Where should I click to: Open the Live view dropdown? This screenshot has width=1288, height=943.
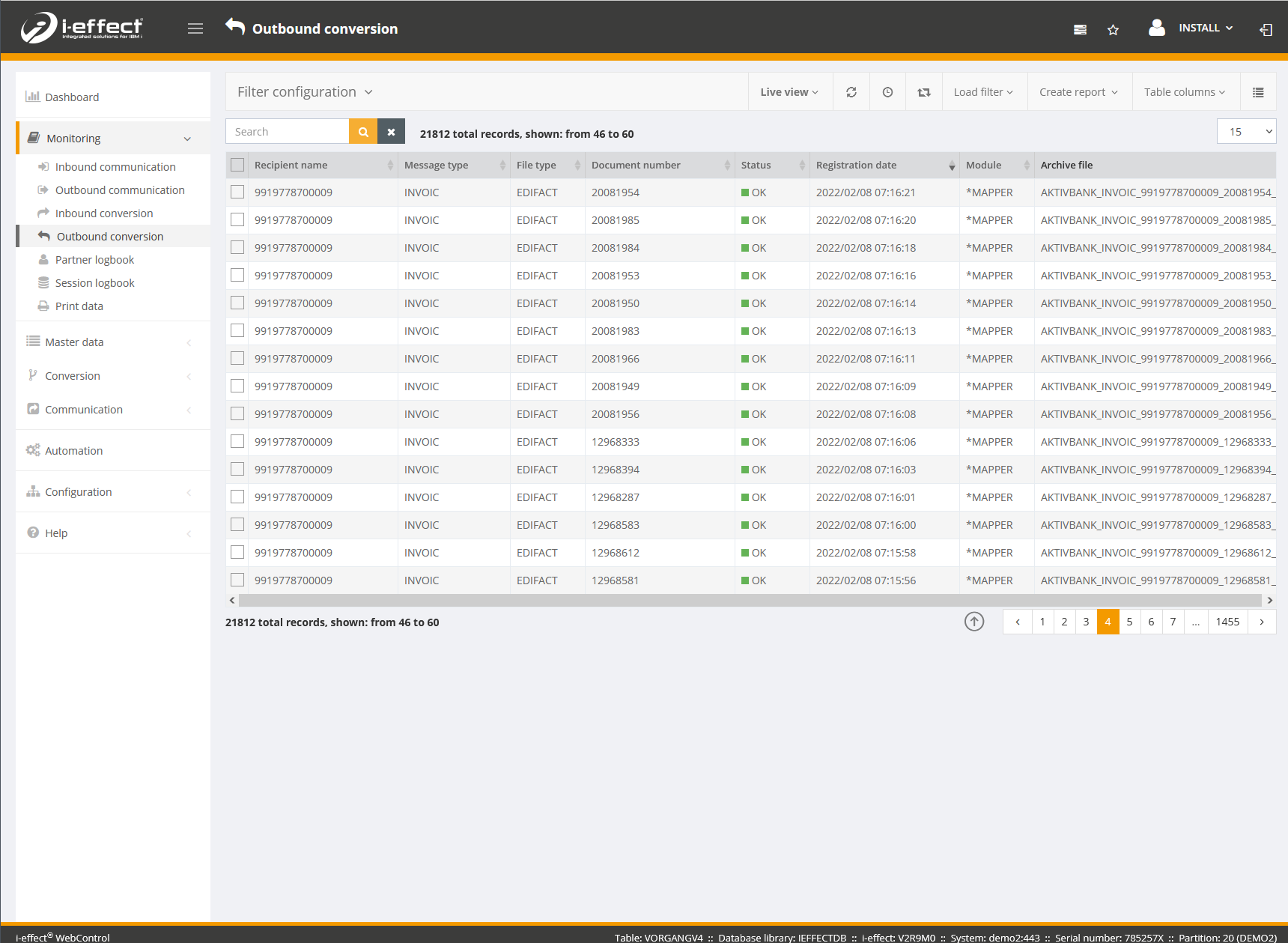[x=789, y=92]
